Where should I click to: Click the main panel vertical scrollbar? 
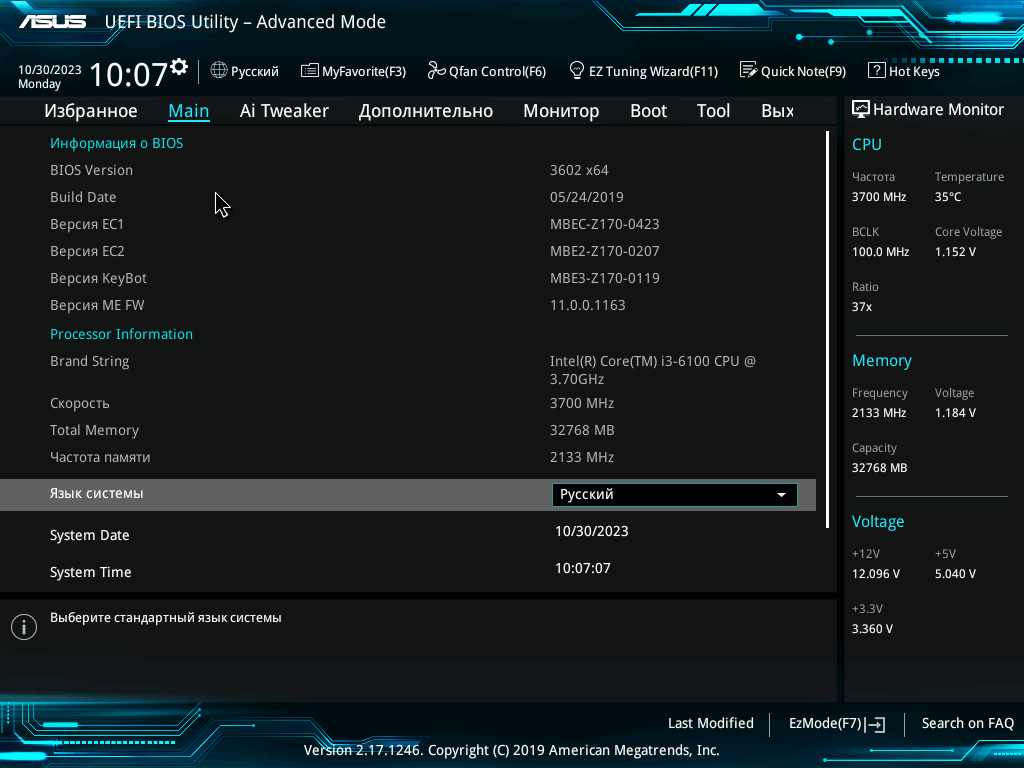[827, 330]
